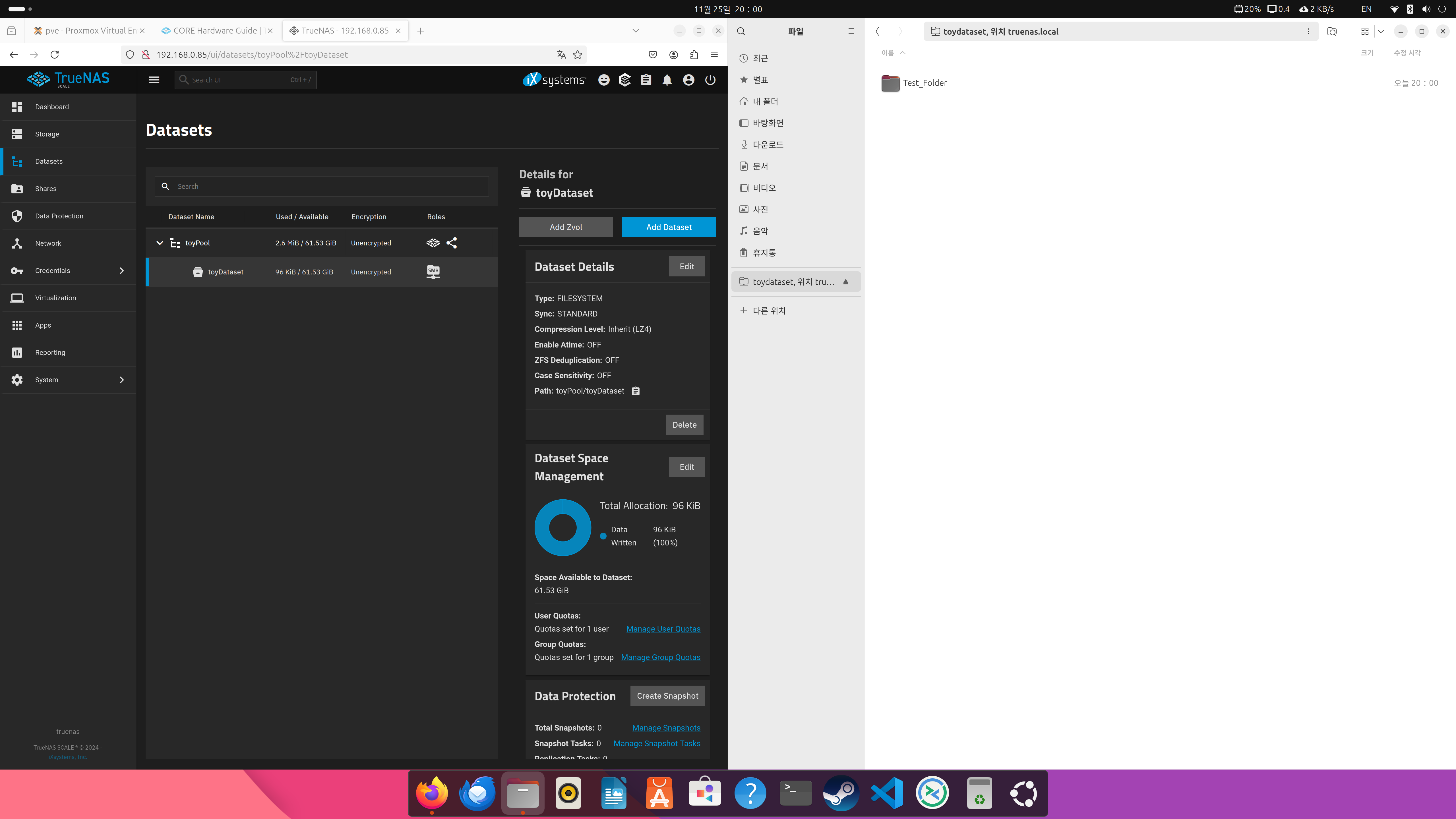
Task: Open the Firefox application menu
Action: 714,54
